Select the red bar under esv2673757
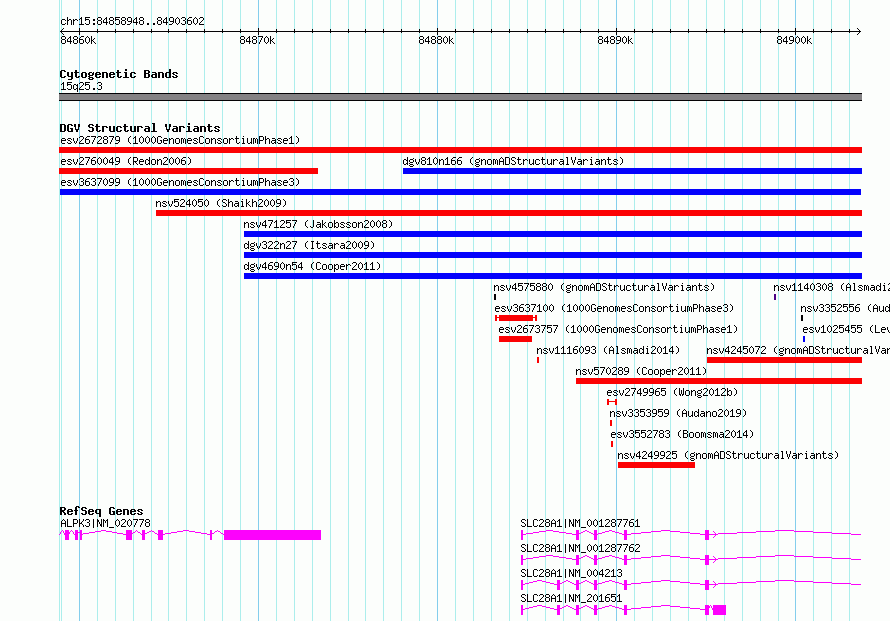The width and height of the screenshot is (890, 621). [x=515, y=339]
